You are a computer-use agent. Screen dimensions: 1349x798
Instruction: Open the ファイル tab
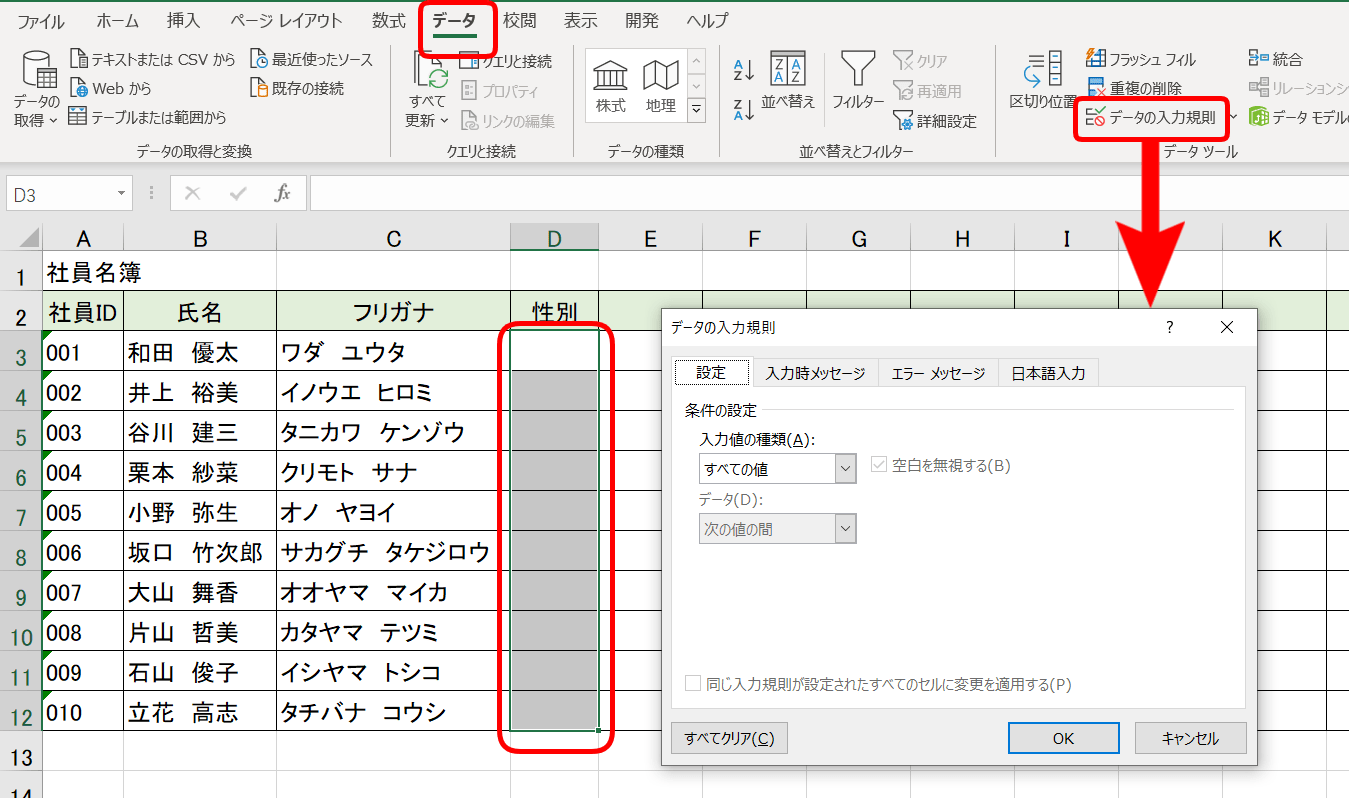pyautogui.click(x=41, y=21)
